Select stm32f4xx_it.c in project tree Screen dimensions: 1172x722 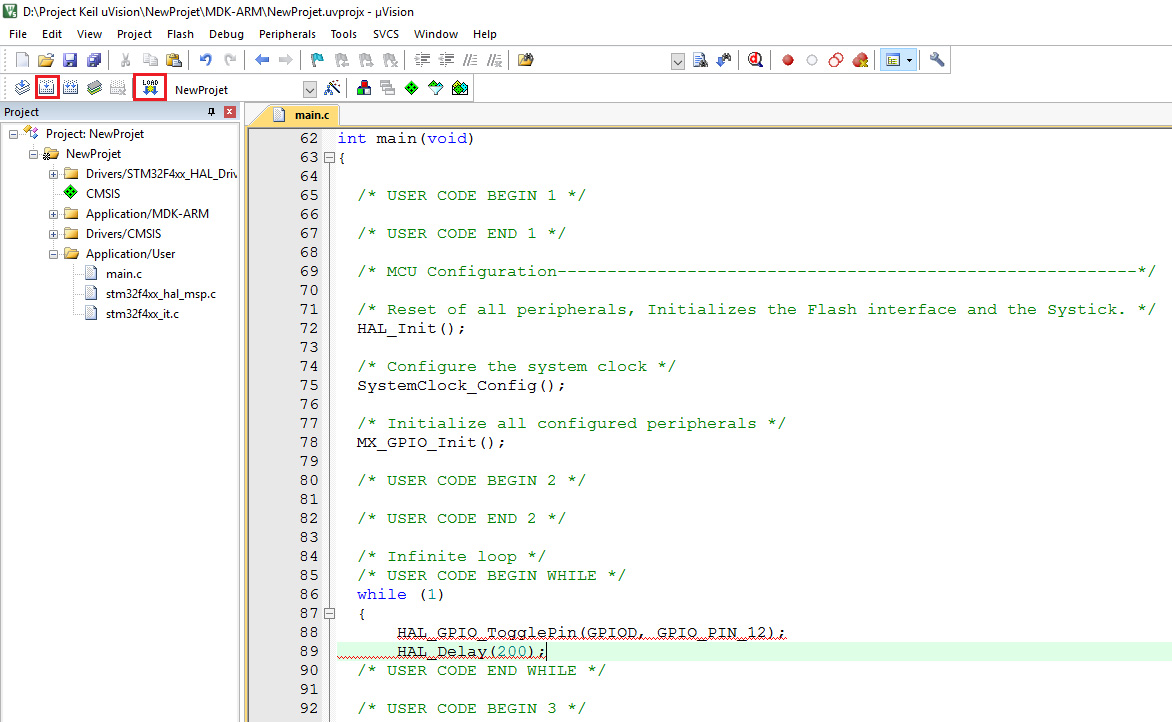coord(142,314)
